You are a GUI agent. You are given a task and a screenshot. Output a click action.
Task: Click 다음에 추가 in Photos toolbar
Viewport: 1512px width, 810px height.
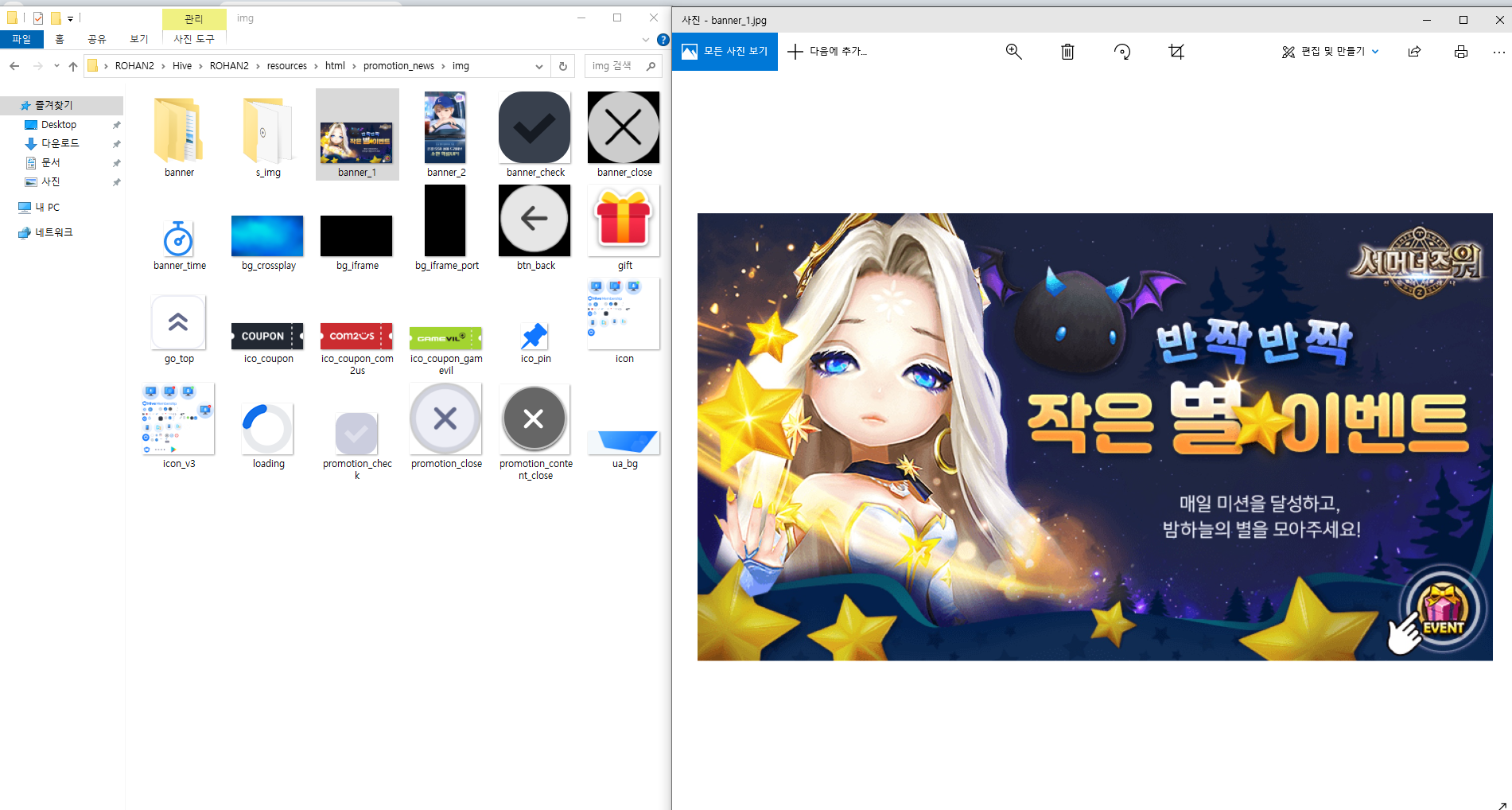click(x=827, y=52)
